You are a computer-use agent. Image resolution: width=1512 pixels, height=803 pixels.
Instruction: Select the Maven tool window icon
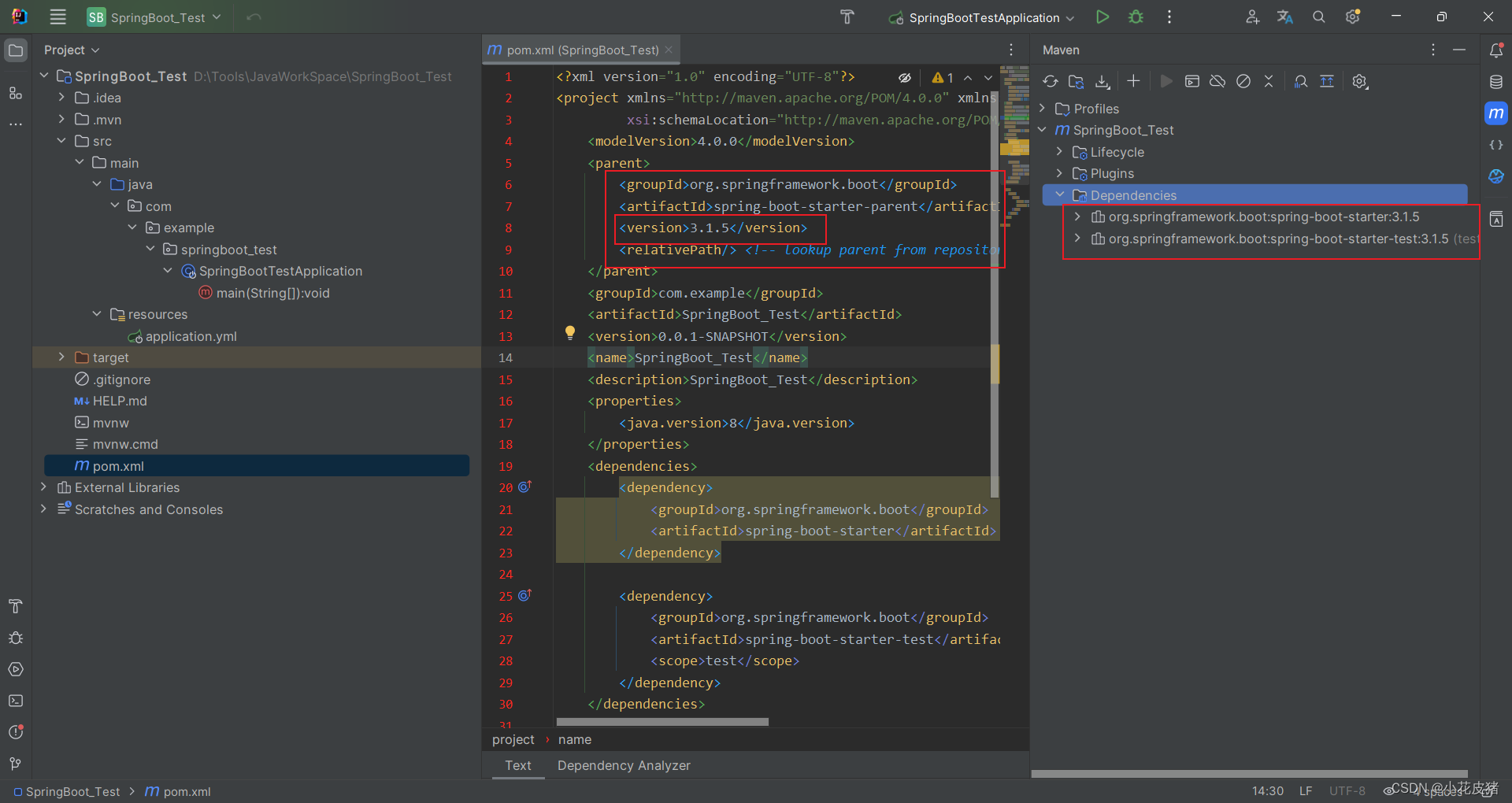[x=1496, y=113]
